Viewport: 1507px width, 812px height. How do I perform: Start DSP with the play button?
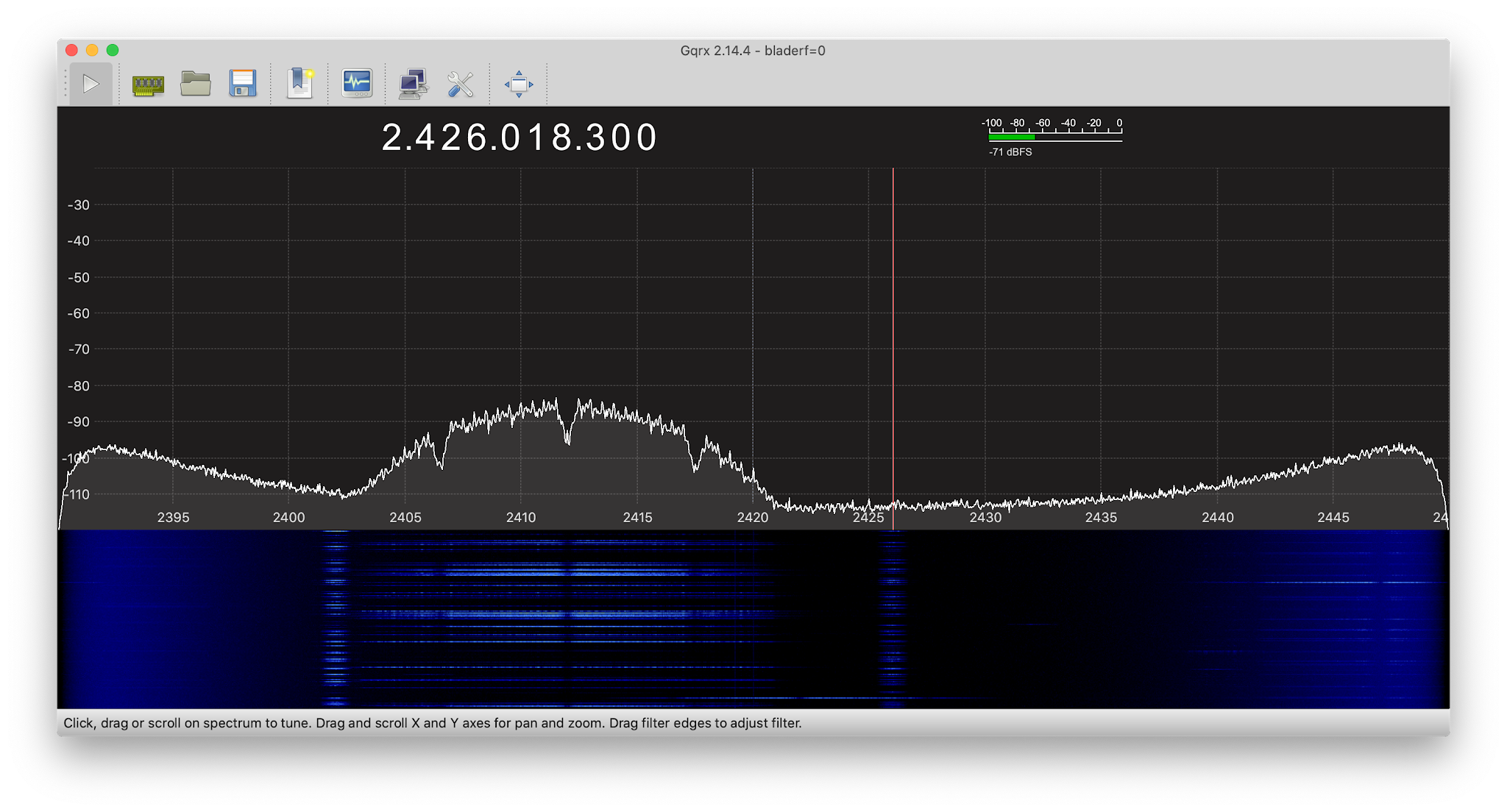[x=91, y=84]
